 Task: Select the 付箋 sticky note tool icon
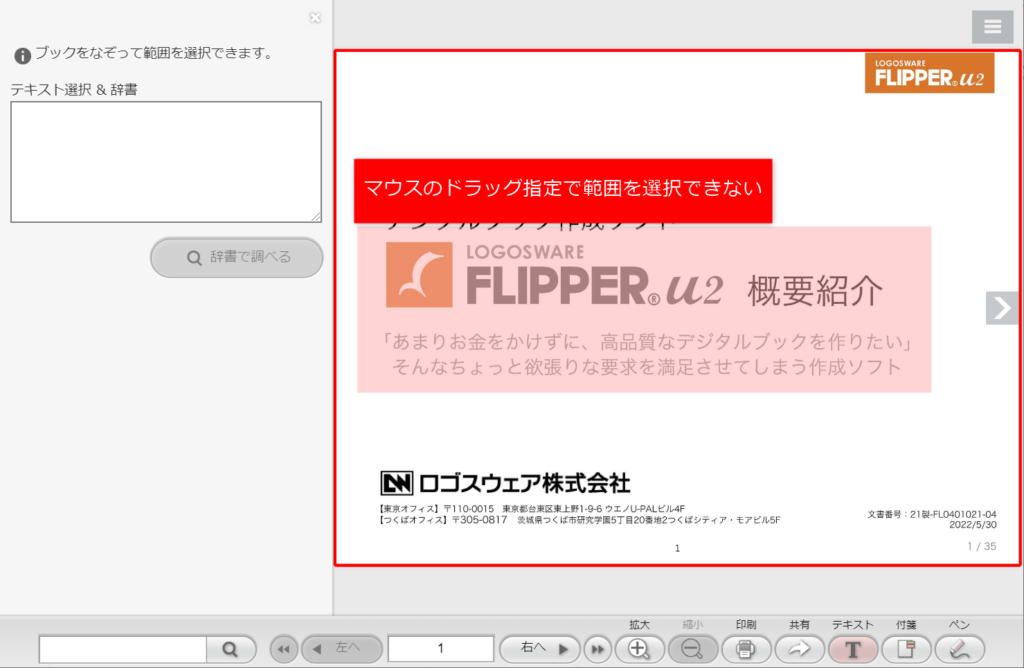[906, 648]
